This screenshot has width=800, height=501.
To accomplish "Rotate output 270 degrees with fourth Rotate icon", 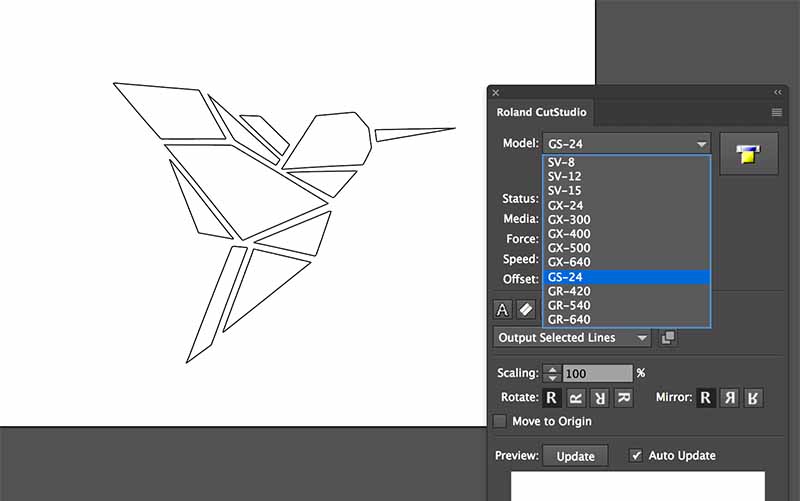I will coord(623,397).
